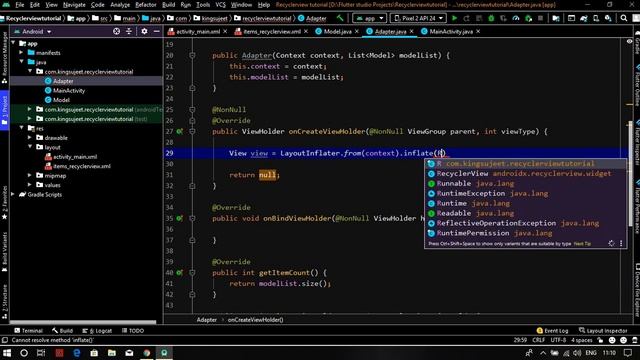Toggle the code folding marker beside line 27

[192, 131]
